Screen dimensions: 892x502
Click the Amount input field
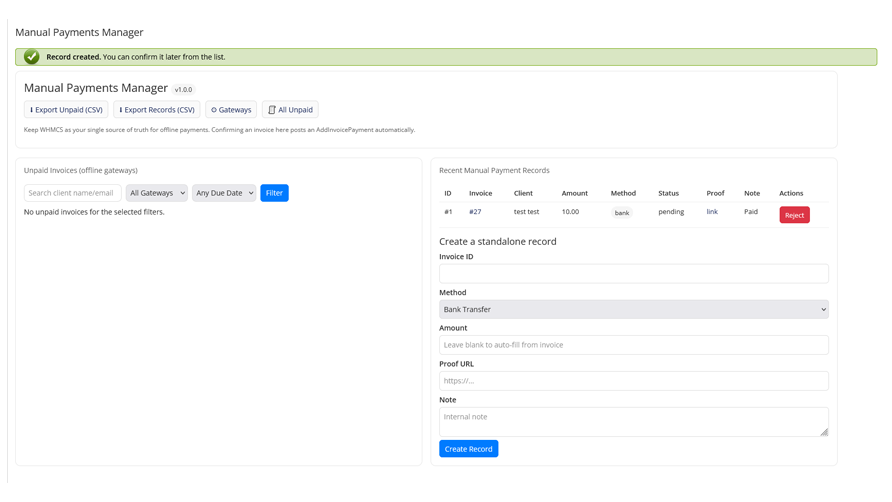coord(633,345)
